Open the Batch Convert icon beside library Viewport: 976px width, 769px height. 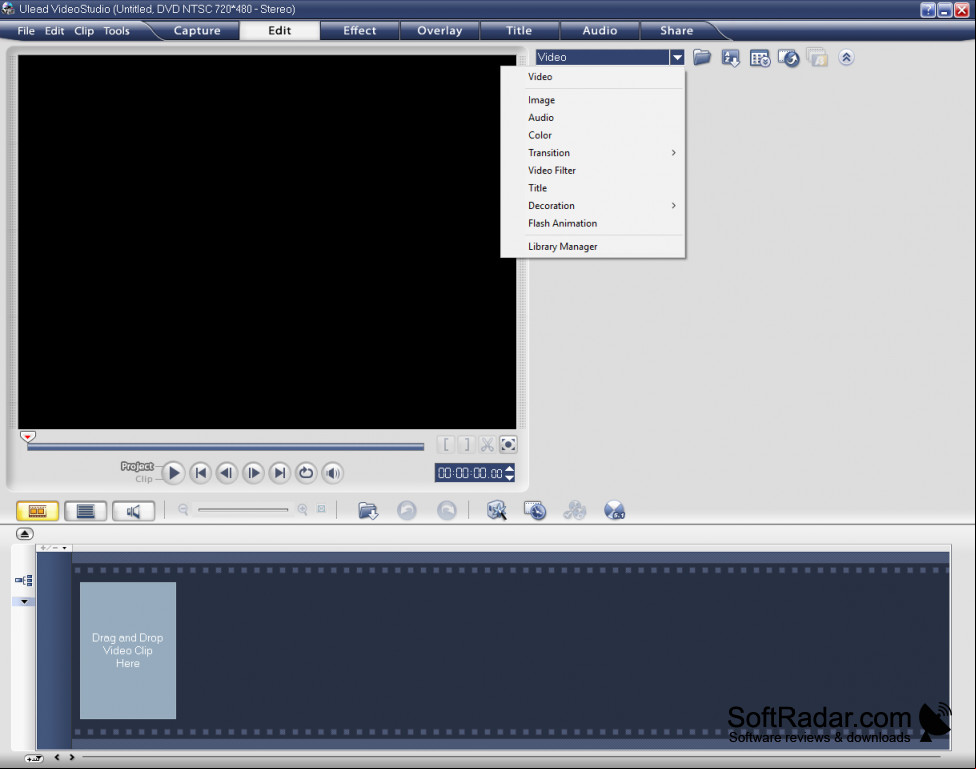click(759, 58)
